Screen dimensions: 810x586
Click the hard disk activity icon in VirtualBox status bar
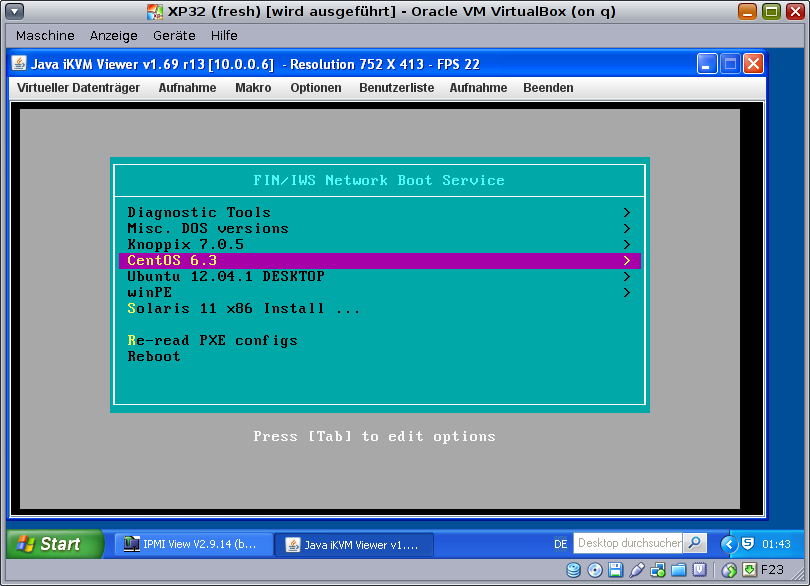coord(573,570)
